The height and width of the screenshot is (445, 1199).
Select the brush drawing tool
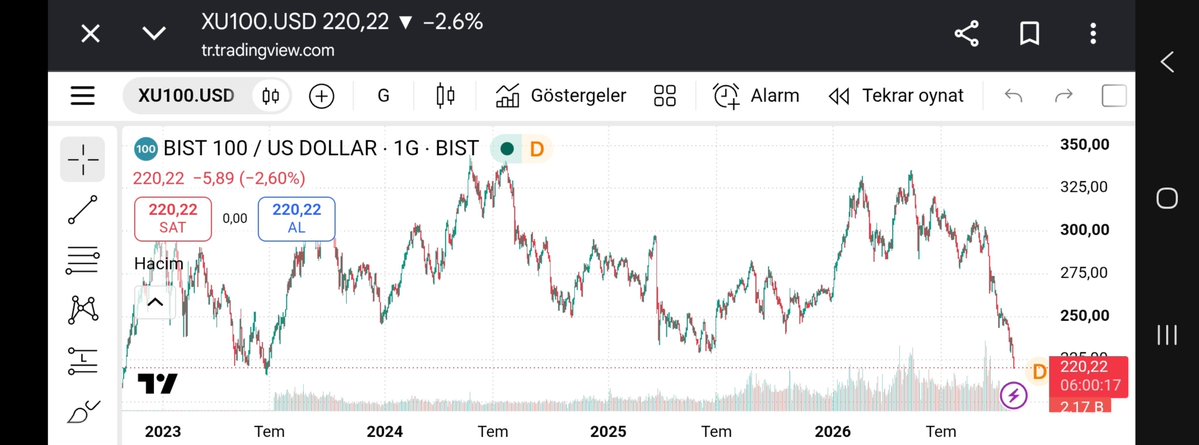(x=84, y=411)
